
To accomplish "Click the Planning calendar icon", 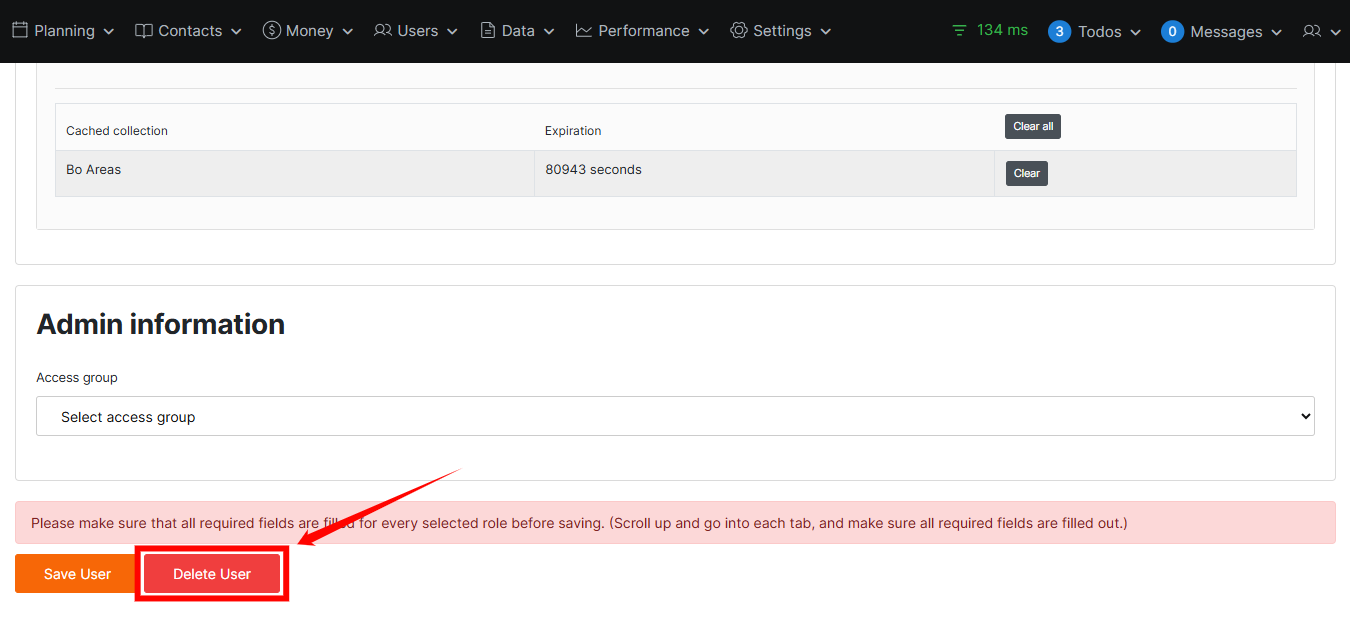I will tap(20, 31).
